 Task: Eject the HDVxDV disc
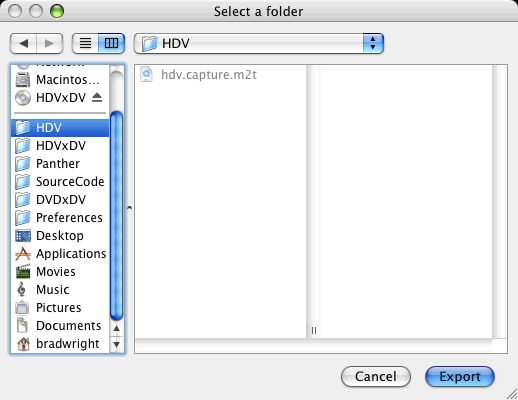coord(97,97)
